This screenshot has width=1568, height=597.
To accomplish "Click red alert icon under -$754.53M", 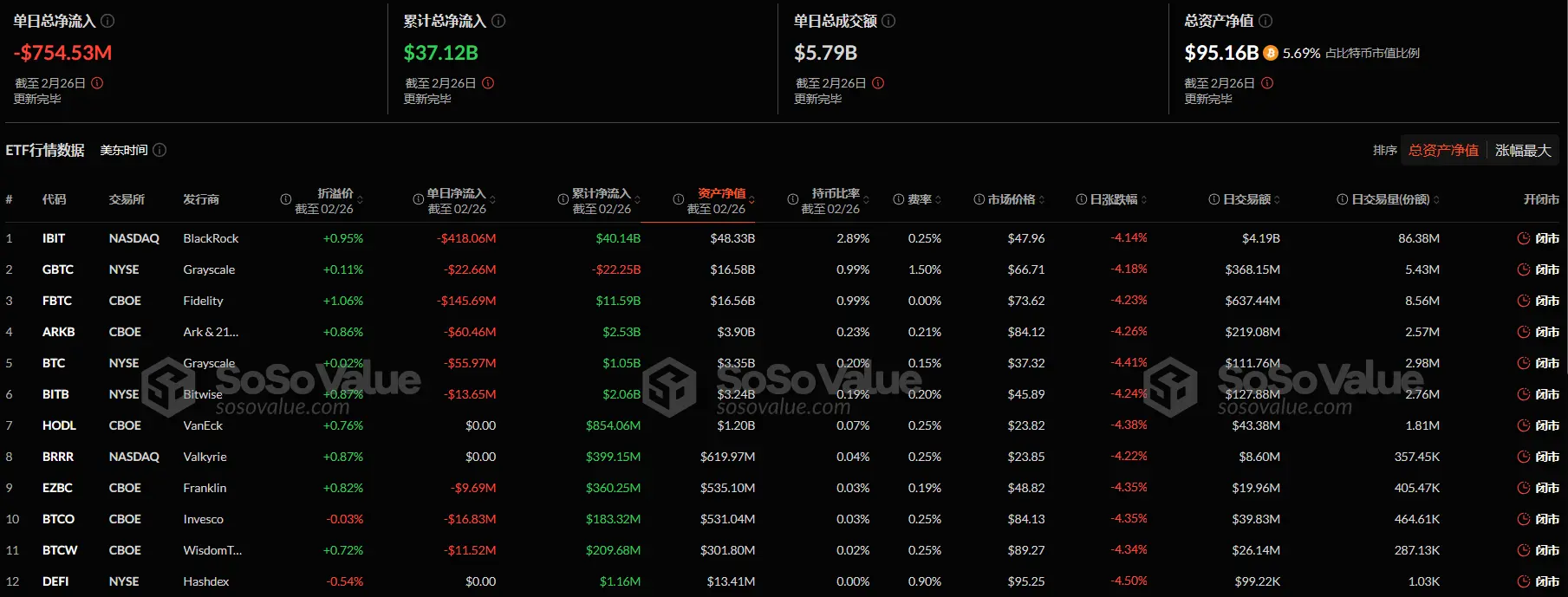I will click(x=97, y=83).
